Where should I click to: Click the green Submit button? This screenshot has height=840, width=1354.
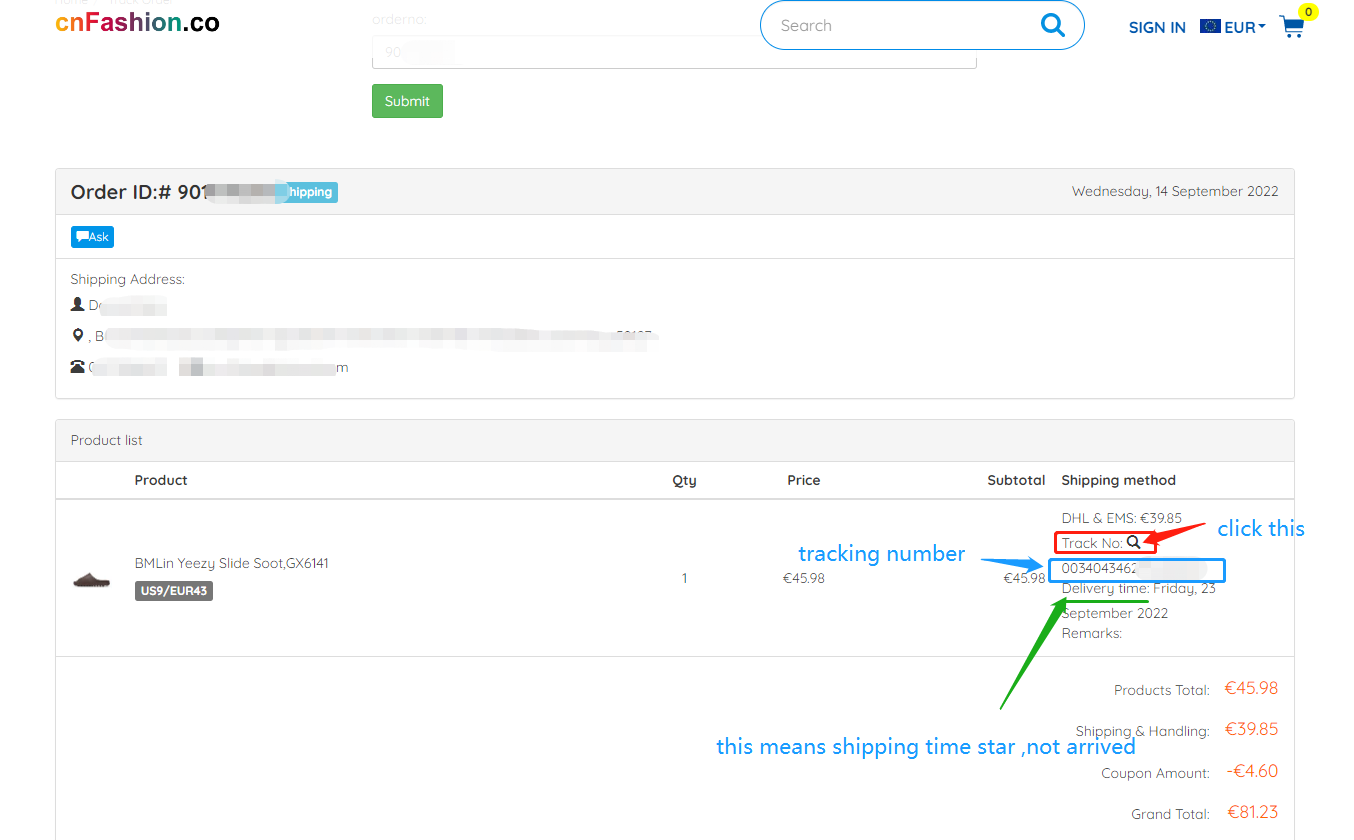pos(407,101)
